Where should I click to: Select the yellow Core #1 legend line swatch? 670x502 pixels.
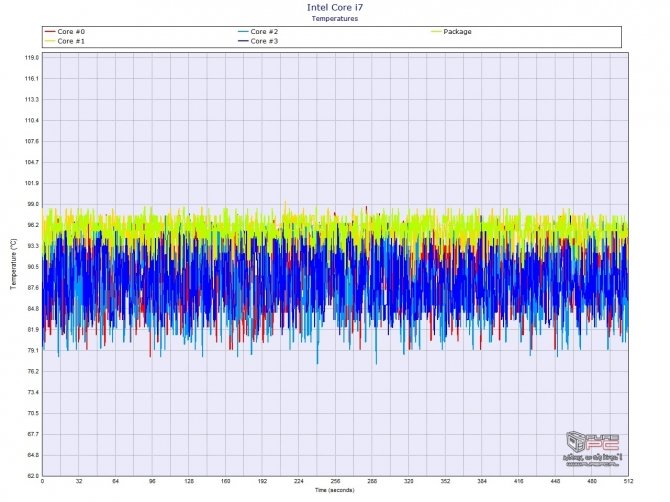(50, 41)
